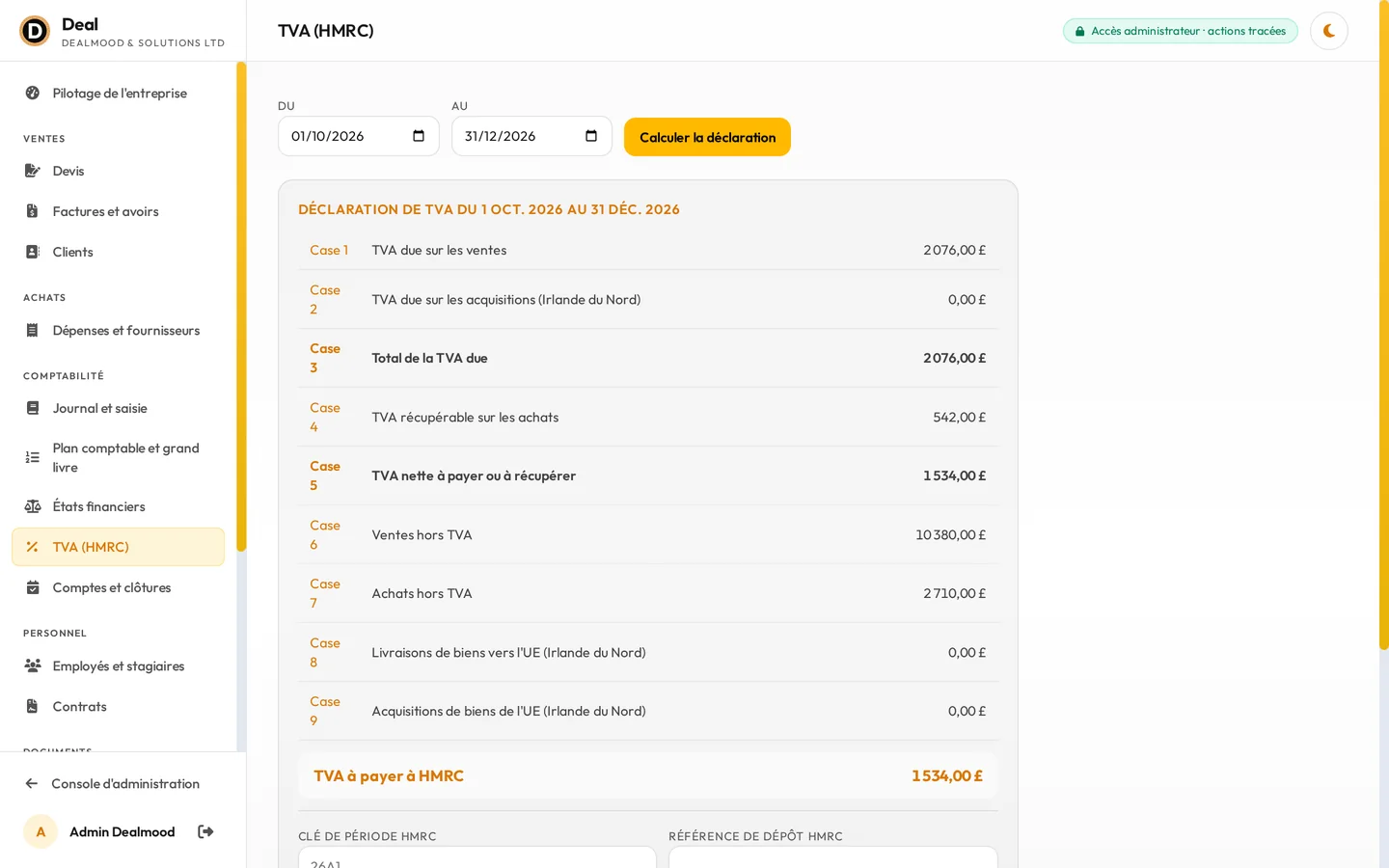Open the calendar picker for the Au date
Image resolution: width=1389 pixels, height=868 pixels.
(591, 136)
